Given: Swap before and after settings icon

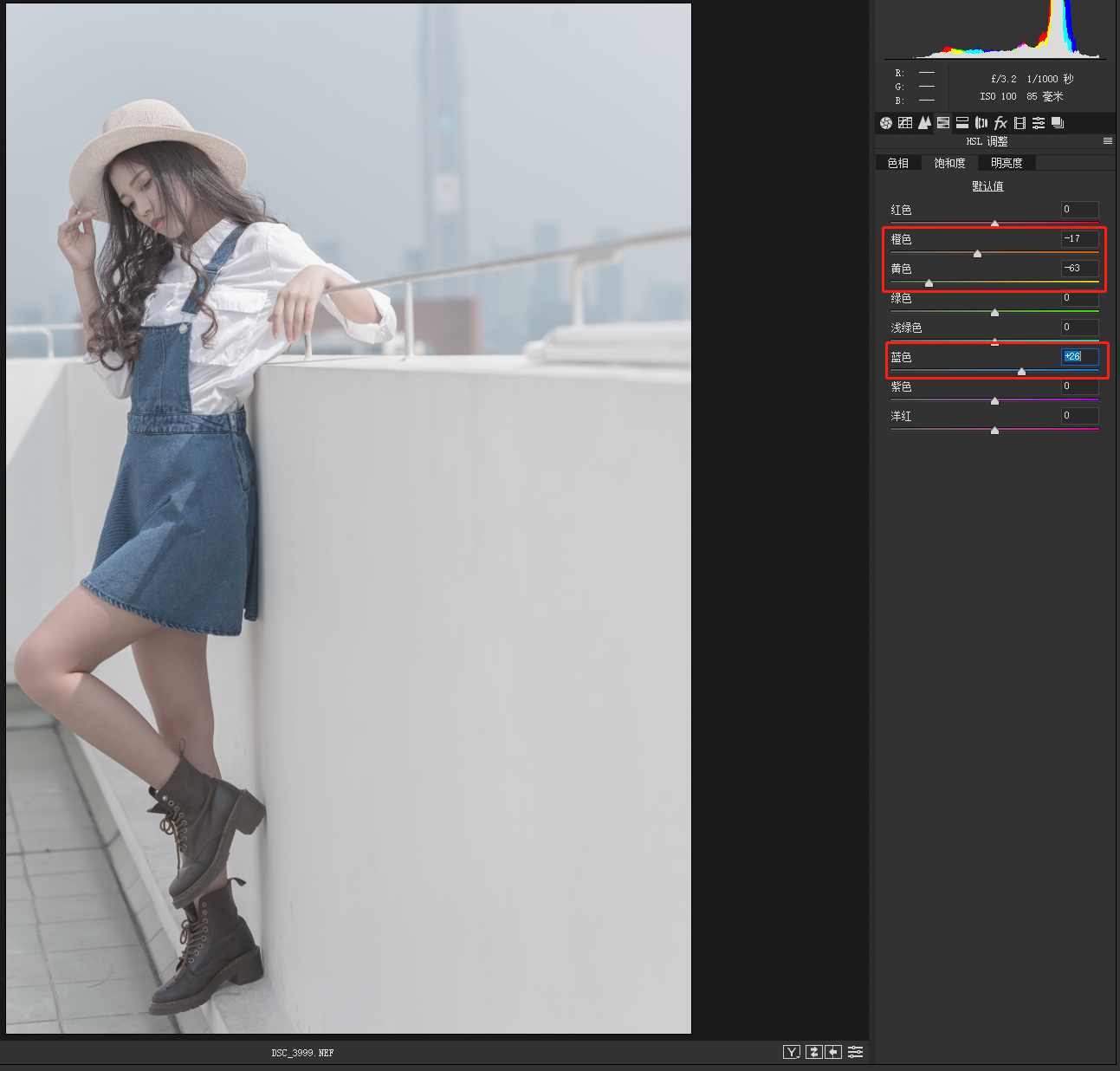Looking at the screenshot, I should pyautogui.click(x=814, y=1052).
